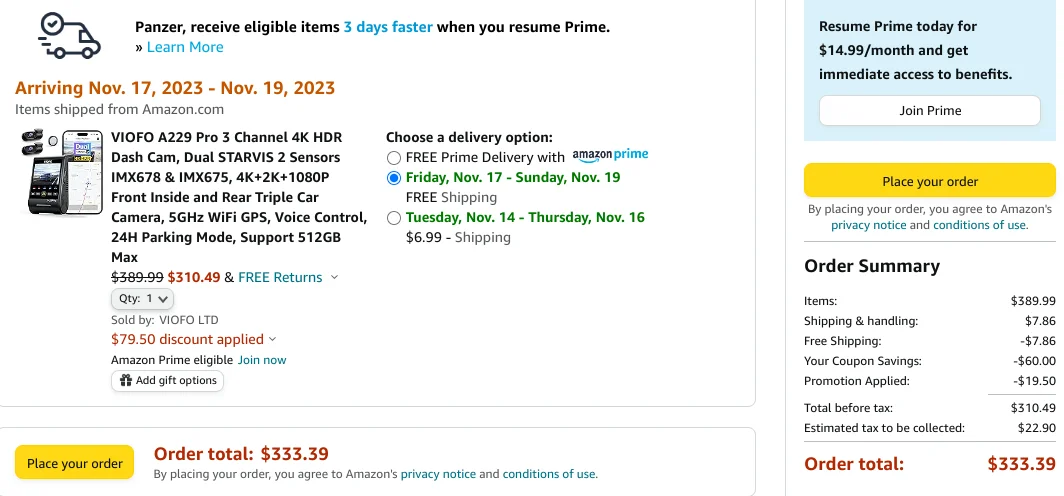
Task: Open privacy notice link beside bottom Order total
Action: click(x=438, y=474)
